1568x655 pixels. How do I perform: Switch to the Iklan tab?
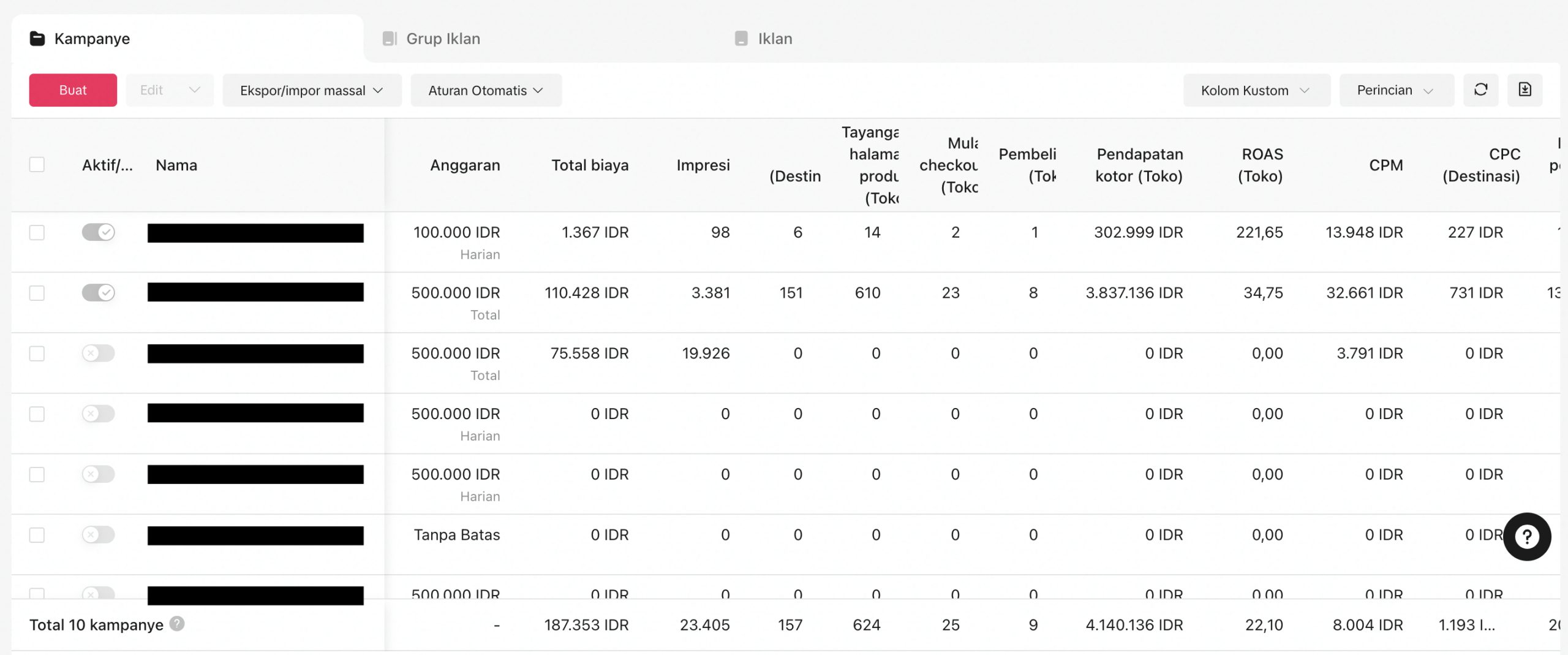click(x=775, y=39)
